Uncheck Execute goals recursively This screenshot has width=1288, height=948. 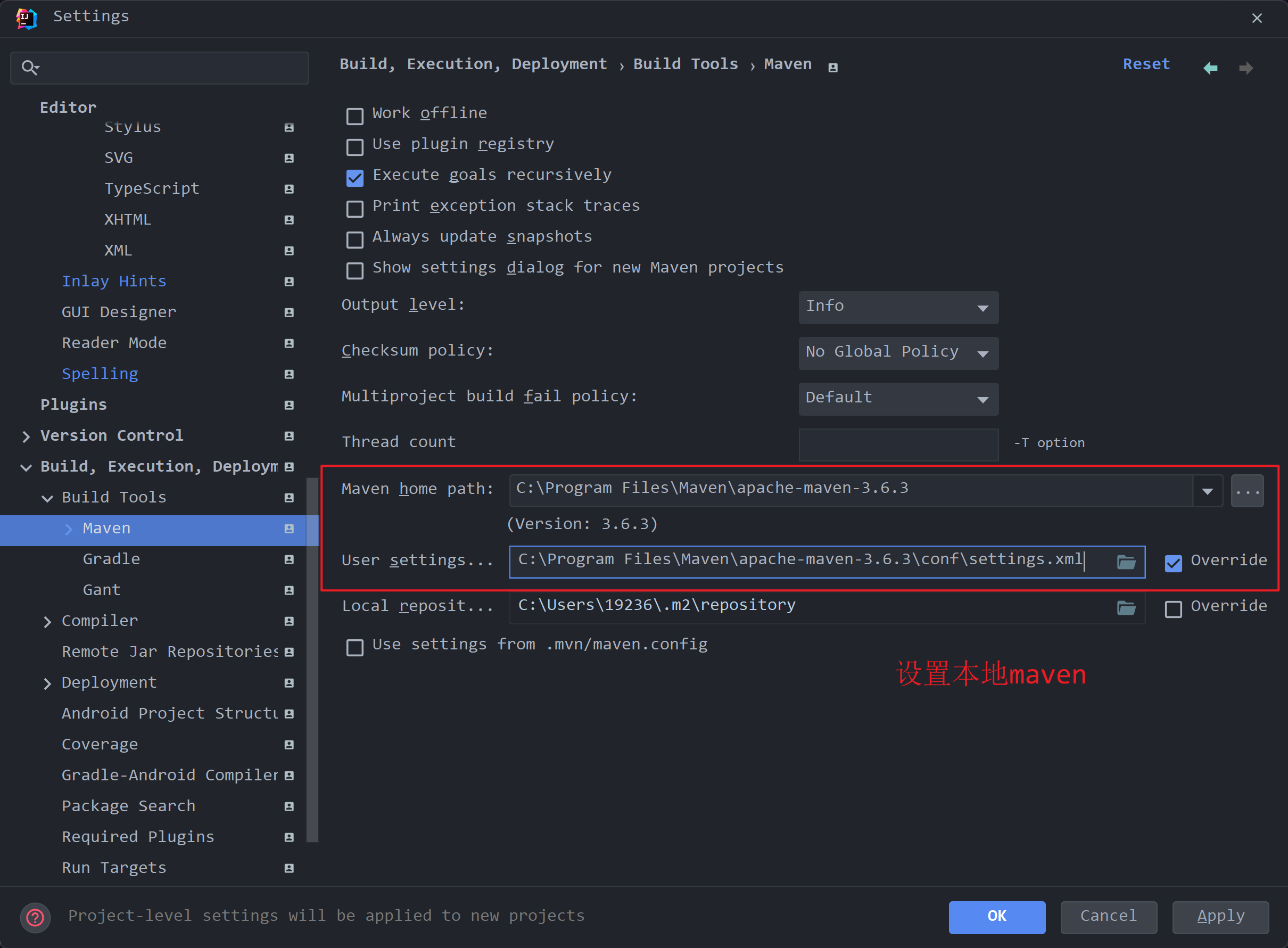point(354,178)
